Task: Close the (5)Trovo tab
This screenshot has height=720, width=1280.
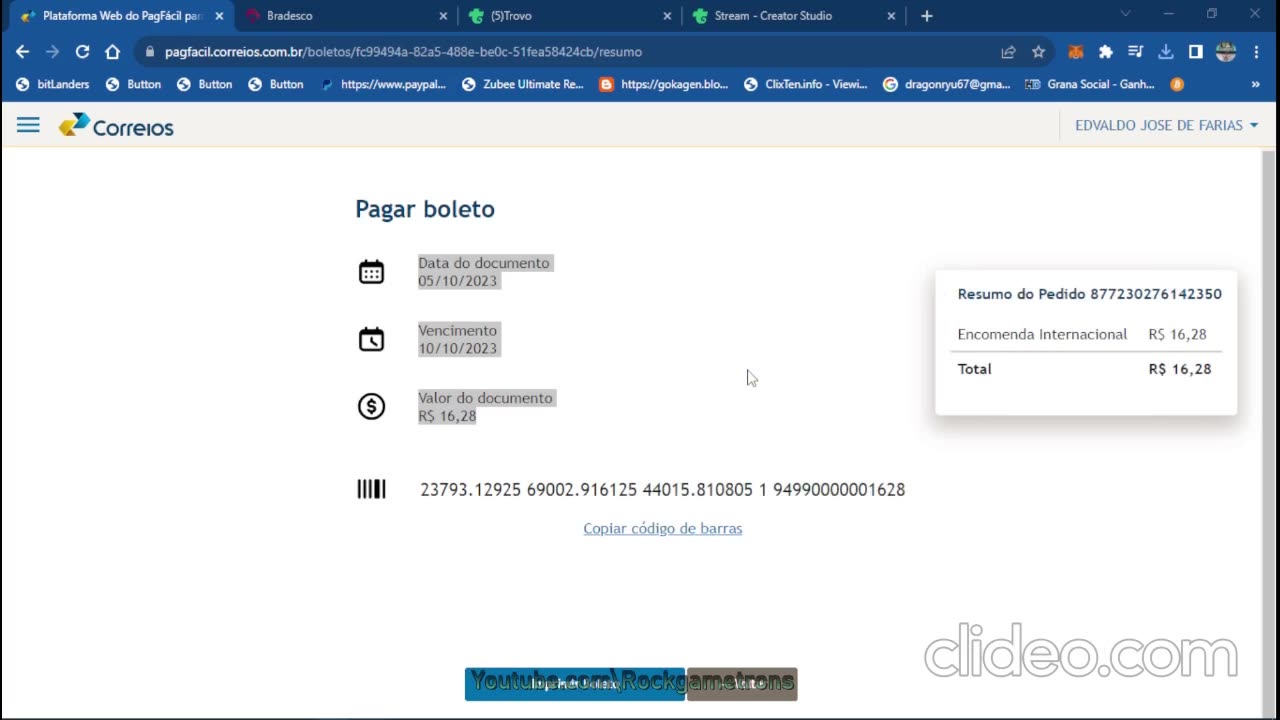Action: coord(668,16)
